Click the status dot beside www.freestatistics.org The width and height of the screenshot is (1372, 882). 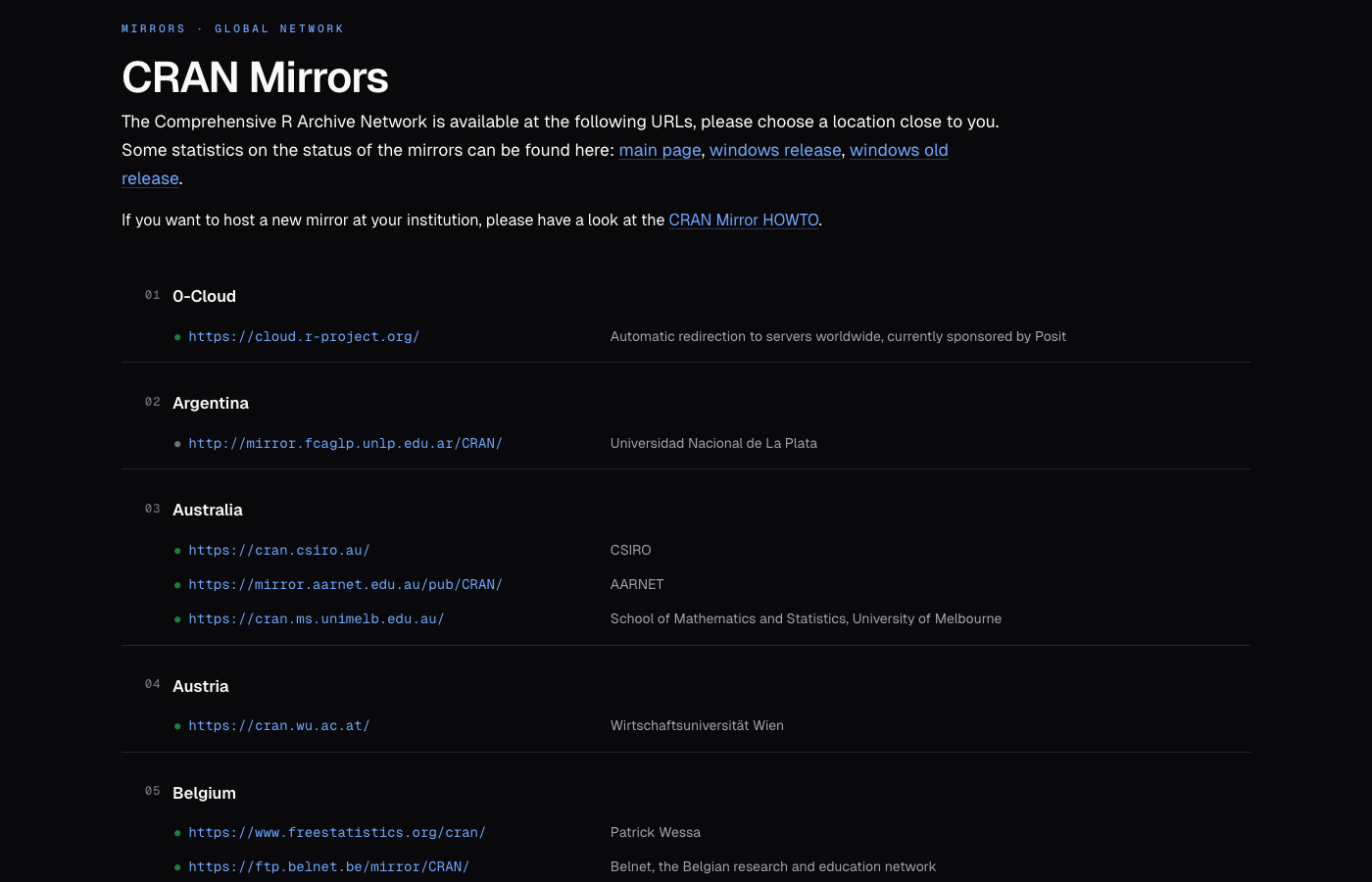[177, 833]
